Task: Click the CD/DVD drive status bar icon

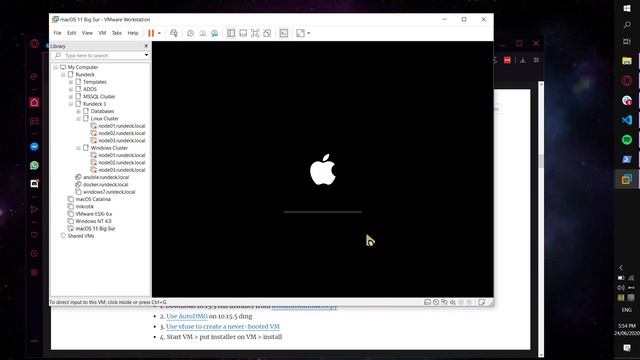Action: coord(436,302)
